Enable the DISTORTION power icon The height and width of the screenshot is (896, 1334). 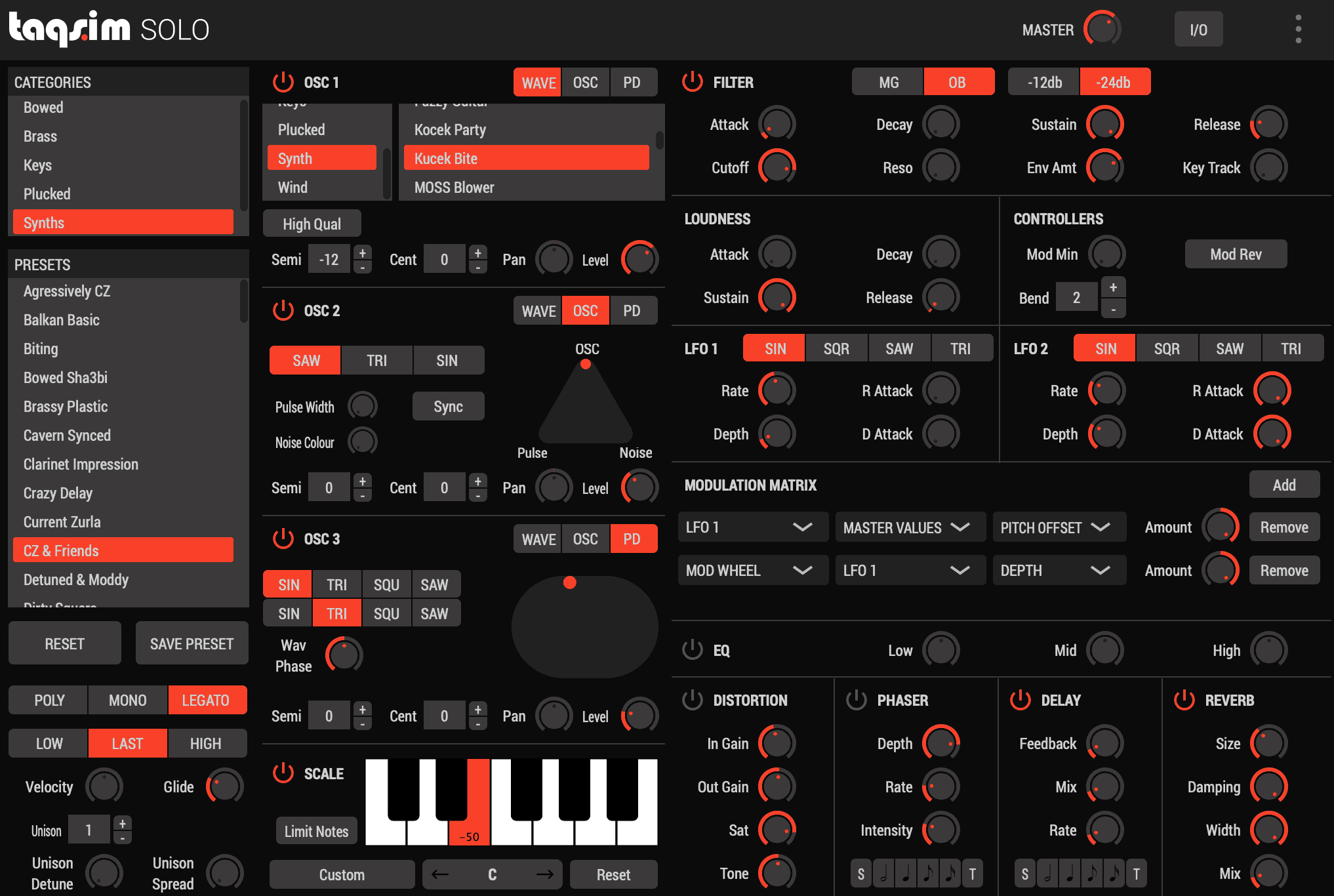click(x=693, y=700)
